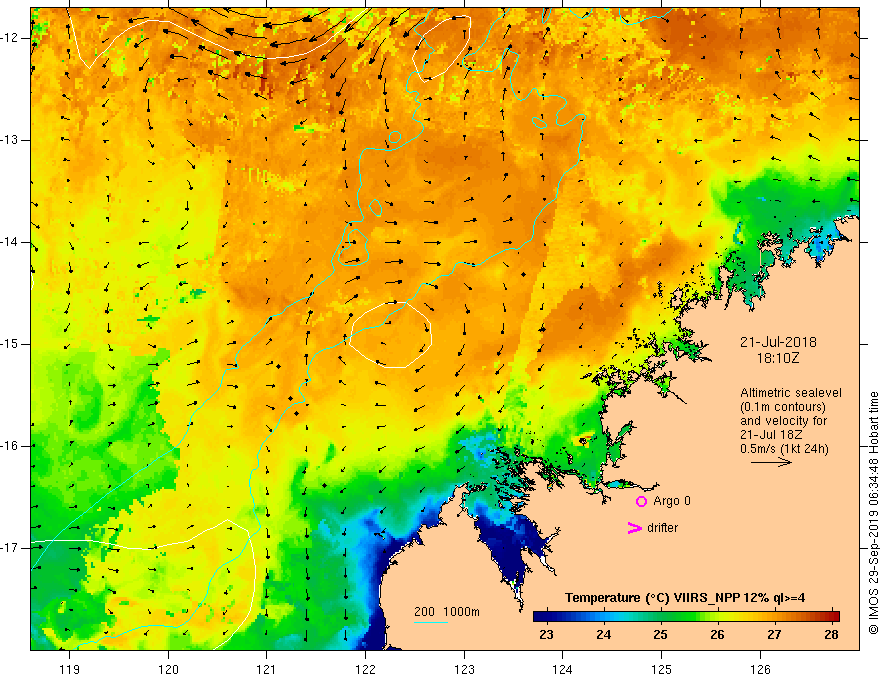
Task: Click the '200 1000m' depth contour label
Action: click(447, 612)
